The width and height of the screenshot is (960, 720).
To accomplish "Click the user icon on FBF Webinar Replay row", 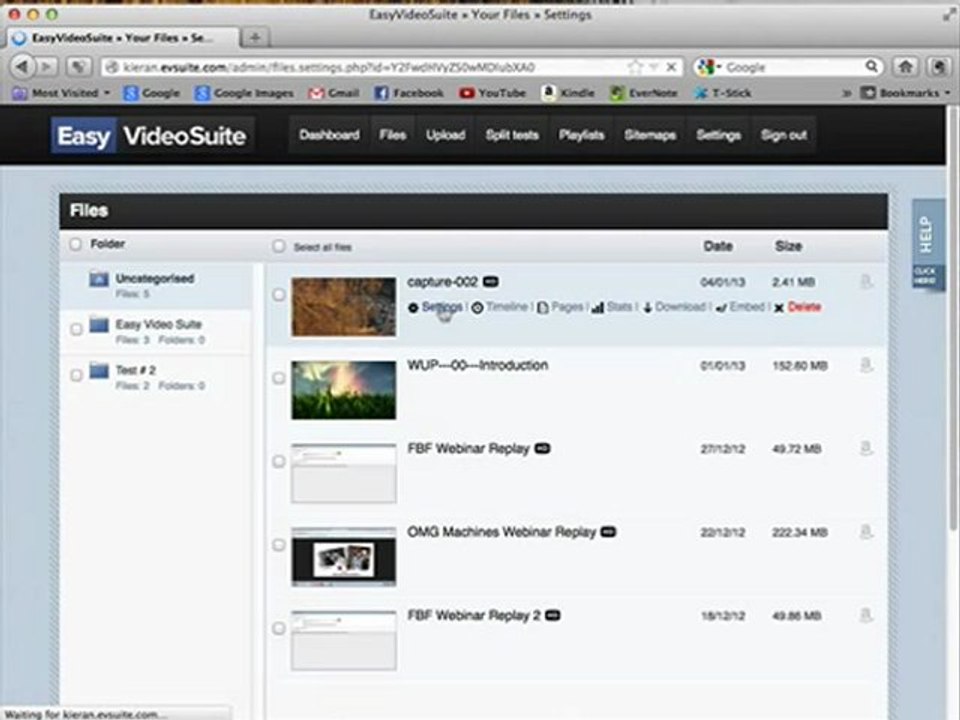I will [866, 449].
